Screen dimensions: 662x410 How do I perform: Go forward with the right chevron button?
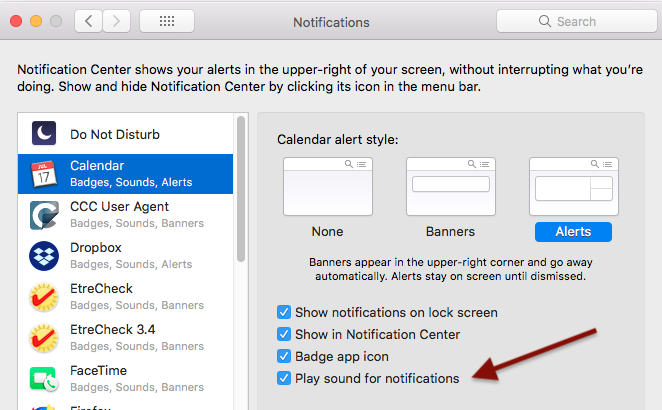pos(117,21)
